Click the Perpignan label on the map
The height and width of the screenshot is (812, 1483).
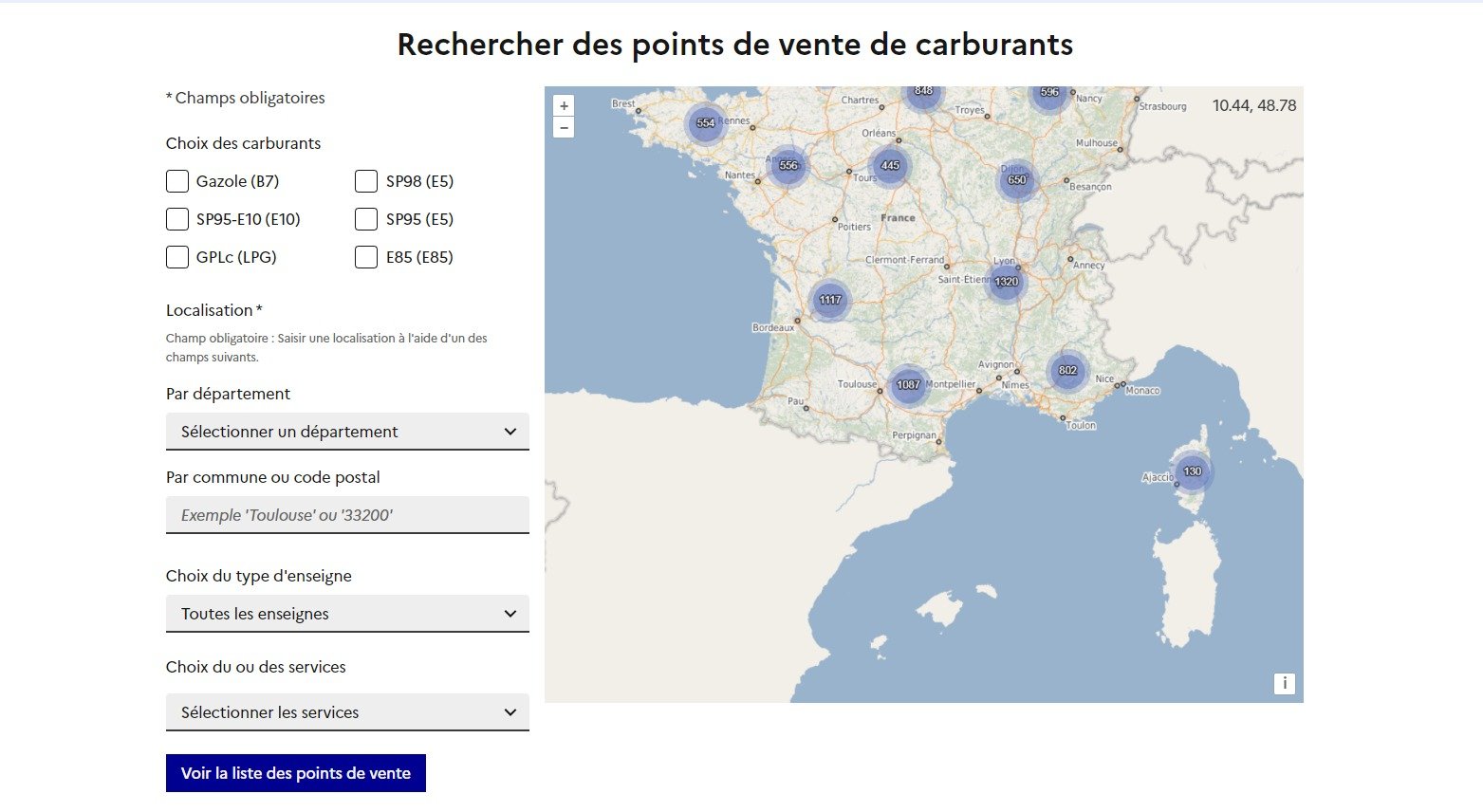[x=914, y=435]
